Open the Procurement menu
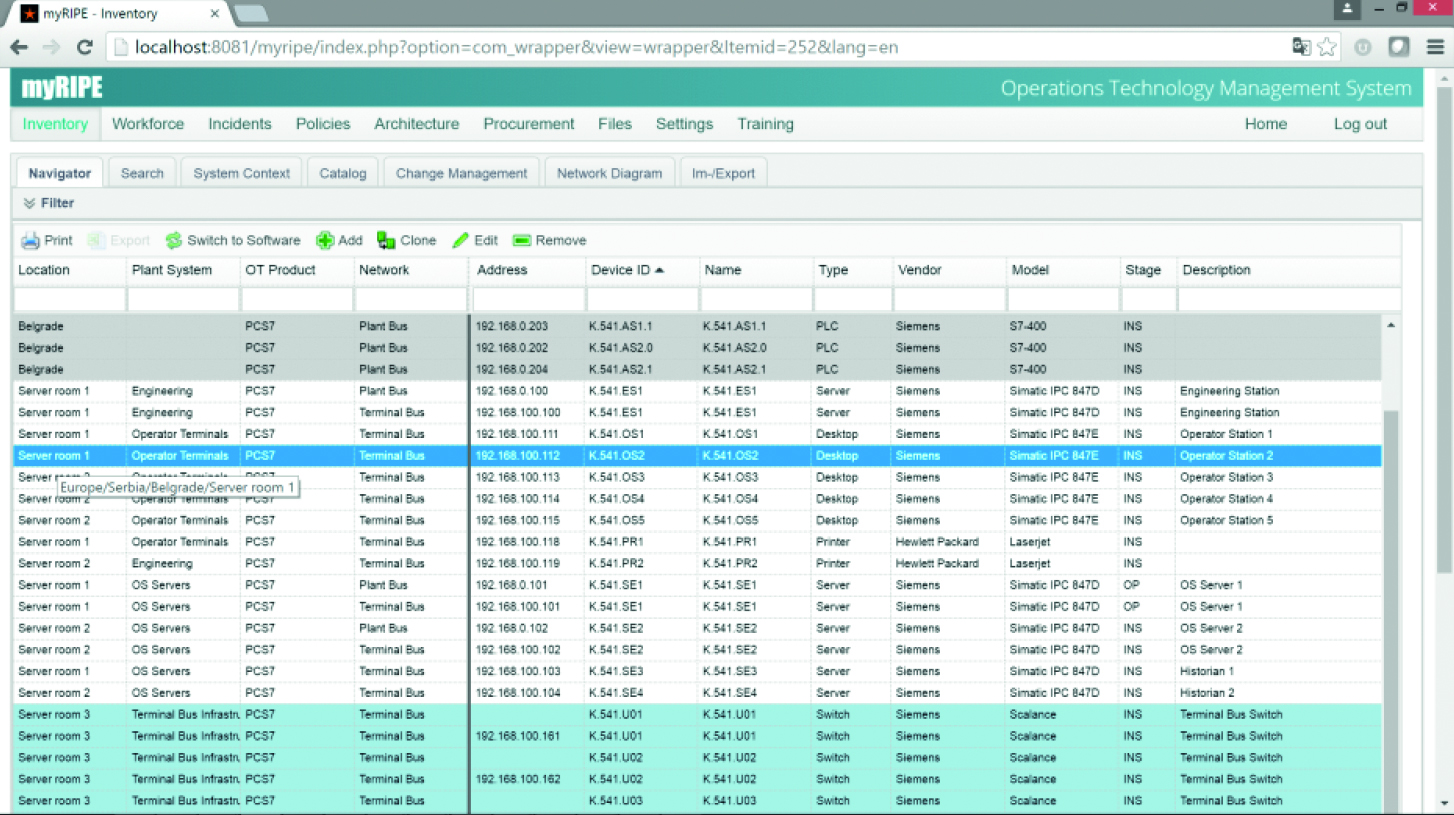The image size is (1454, 815). (x=528, y=124)
